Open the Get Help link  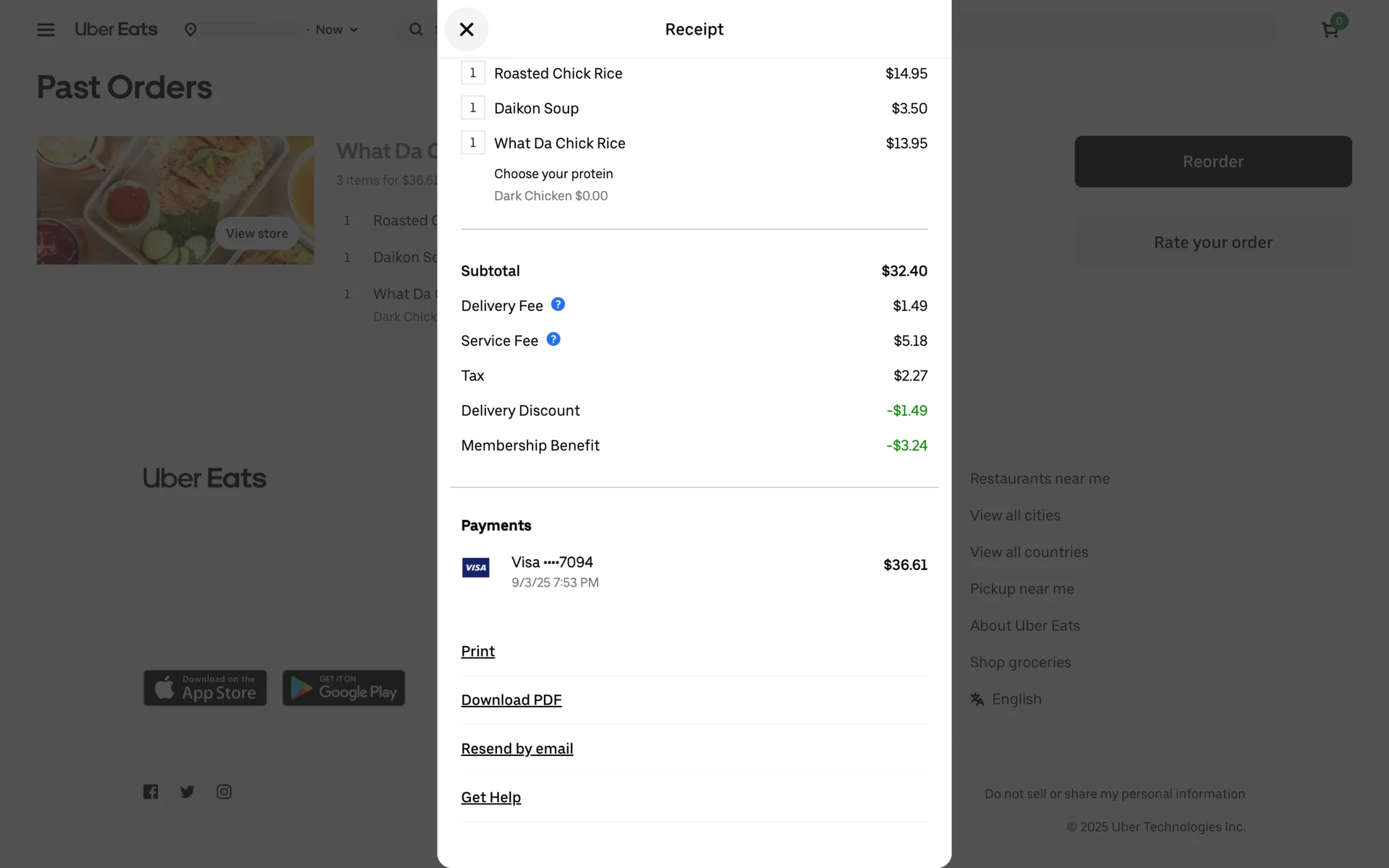coord(490,797)
